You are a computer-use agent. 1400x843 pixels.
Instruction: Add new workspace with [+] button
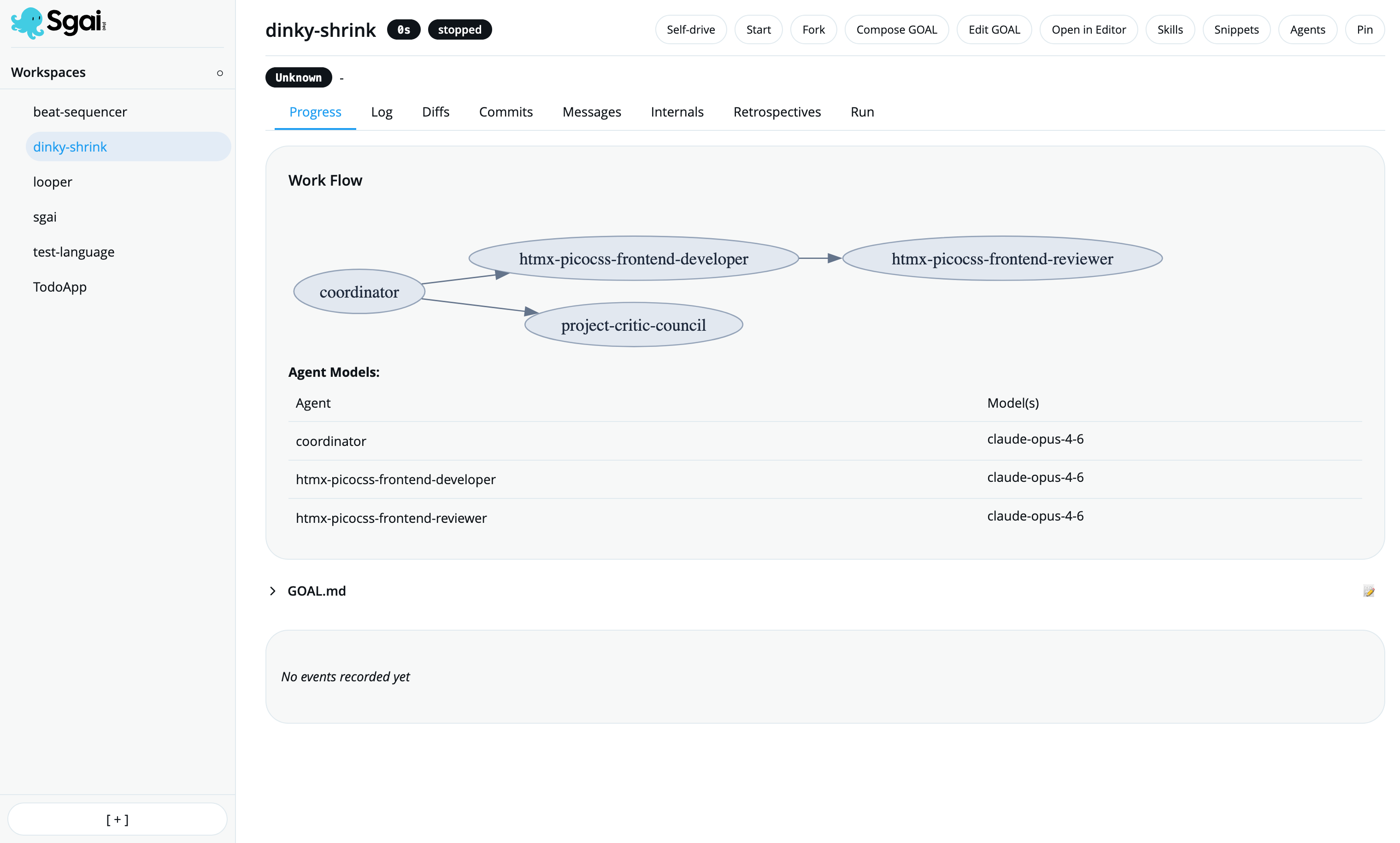pyautogui.click(x=117, y=819)
